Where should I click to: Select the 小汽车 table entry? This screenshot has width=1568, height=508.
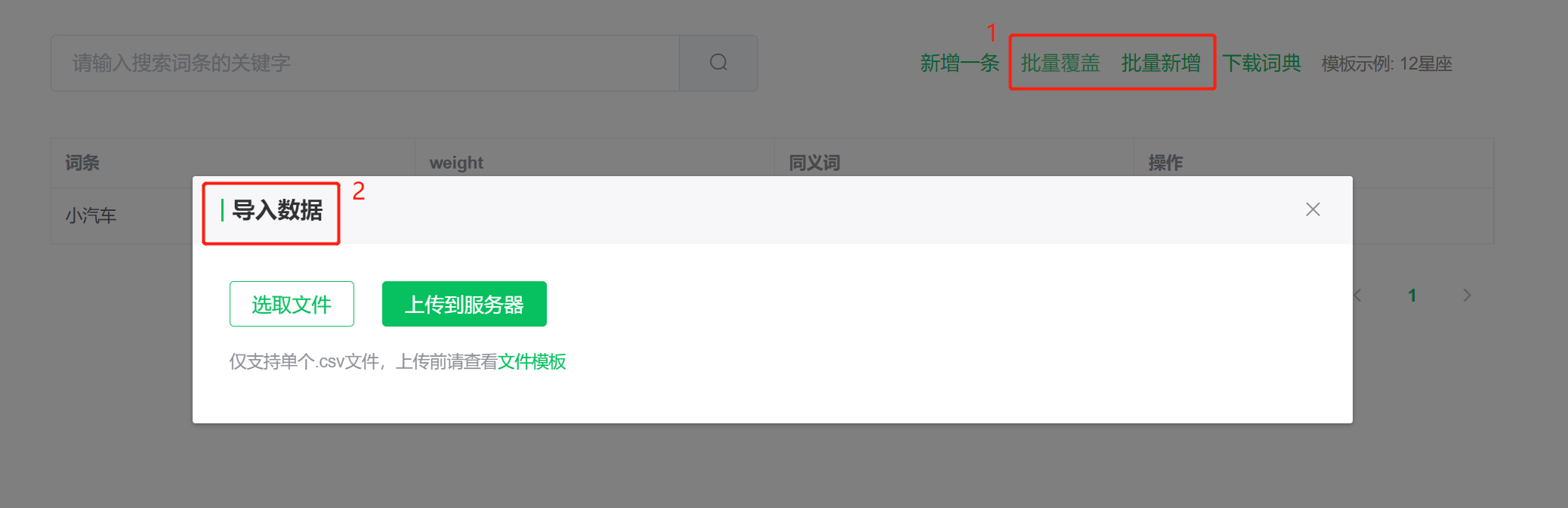click(x=91, y=215)
